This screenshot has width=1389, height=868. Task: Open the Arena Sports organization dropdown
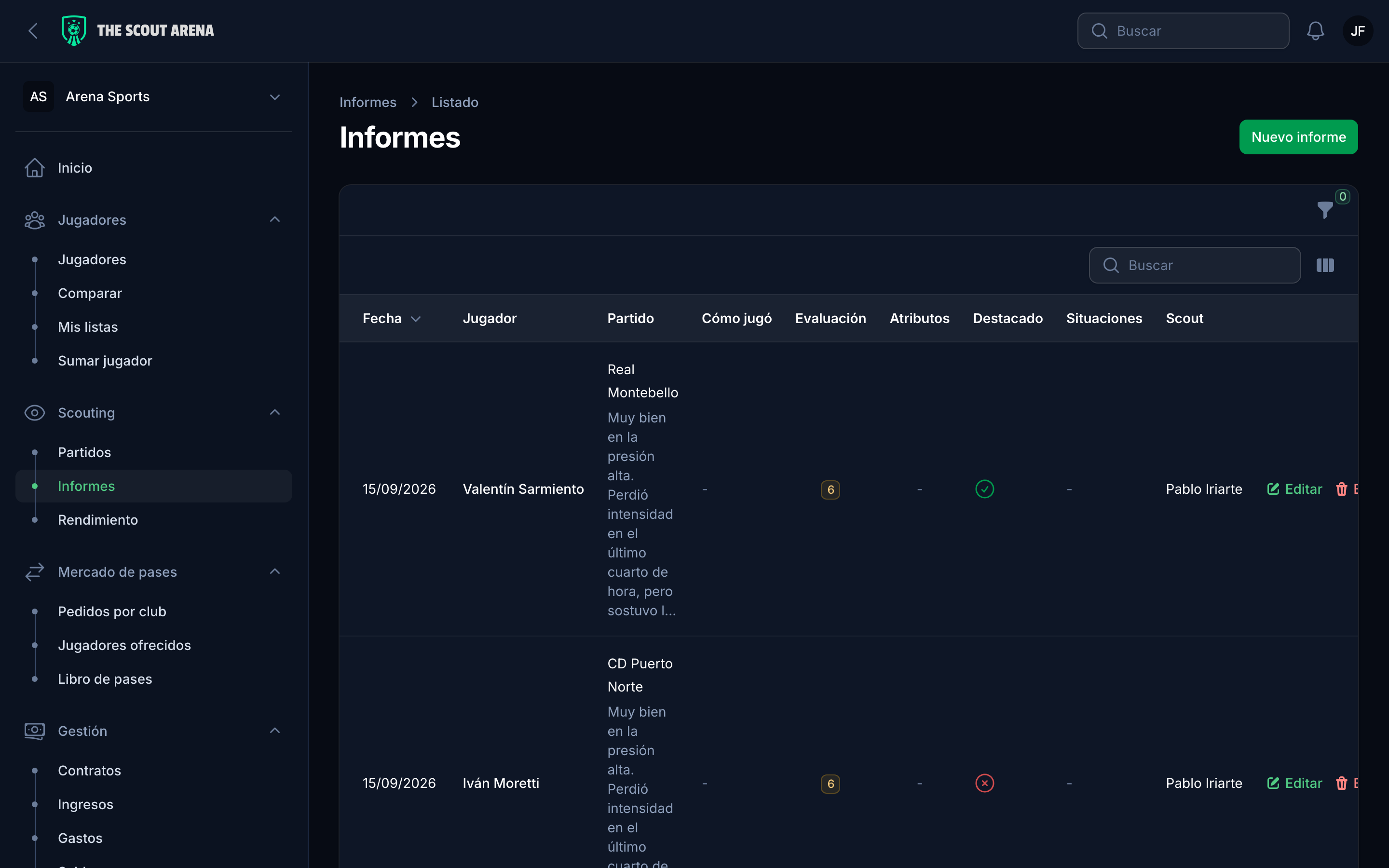click(x=154, y=96)
